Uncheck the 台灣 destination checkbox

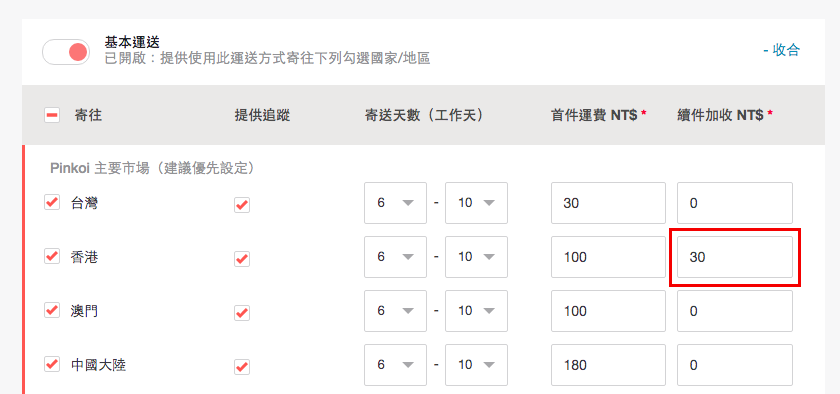pos(52,202)
